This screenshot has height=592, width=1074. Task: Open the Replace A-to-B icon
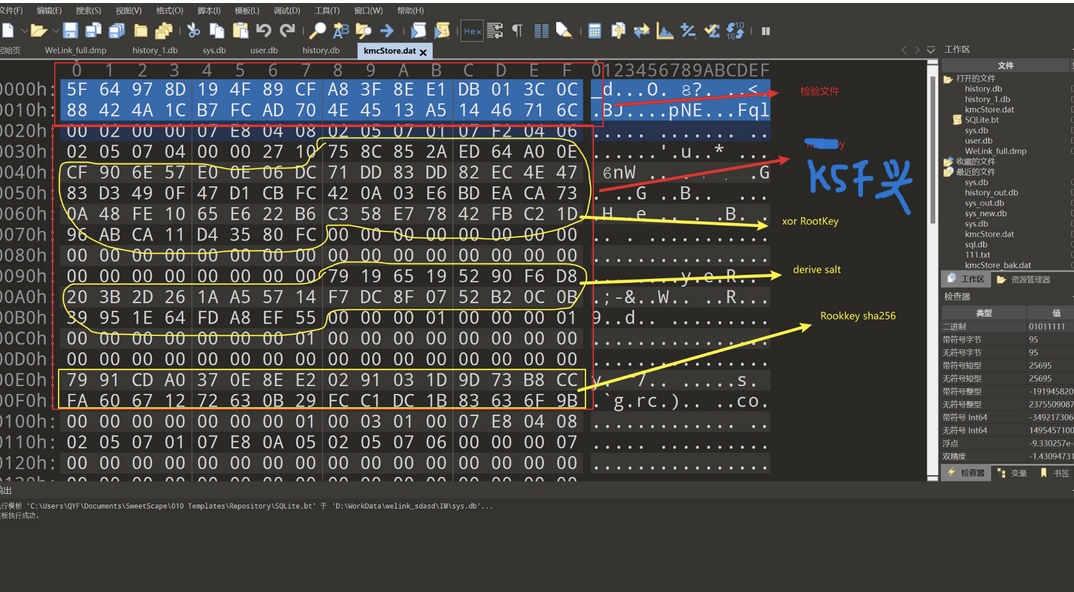coord(341,30)
